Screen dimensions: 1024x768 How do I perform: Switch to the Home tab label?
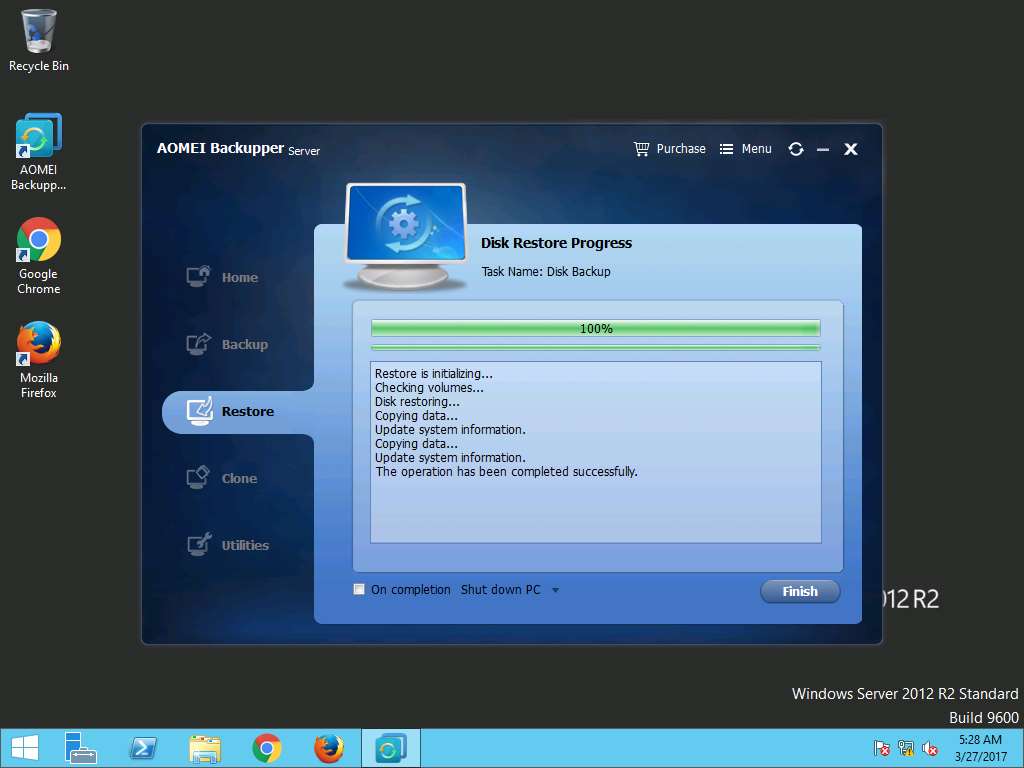point(240,278)
